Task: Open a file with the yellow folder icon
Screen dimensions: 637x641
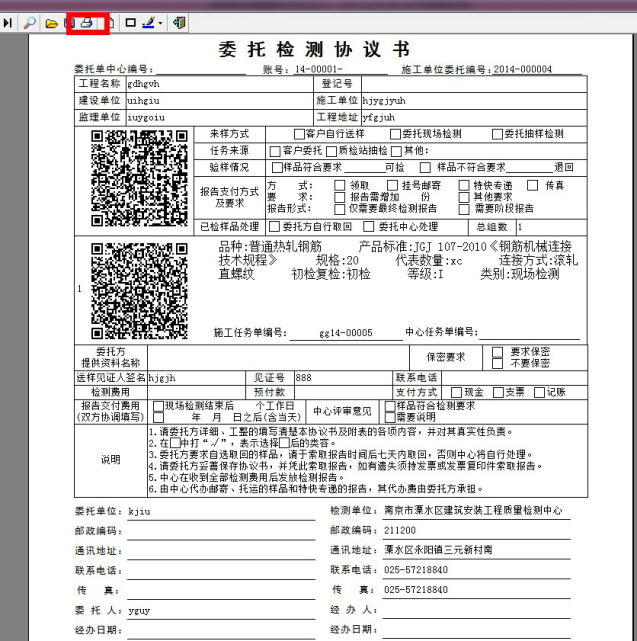Action: pos(50,22)
